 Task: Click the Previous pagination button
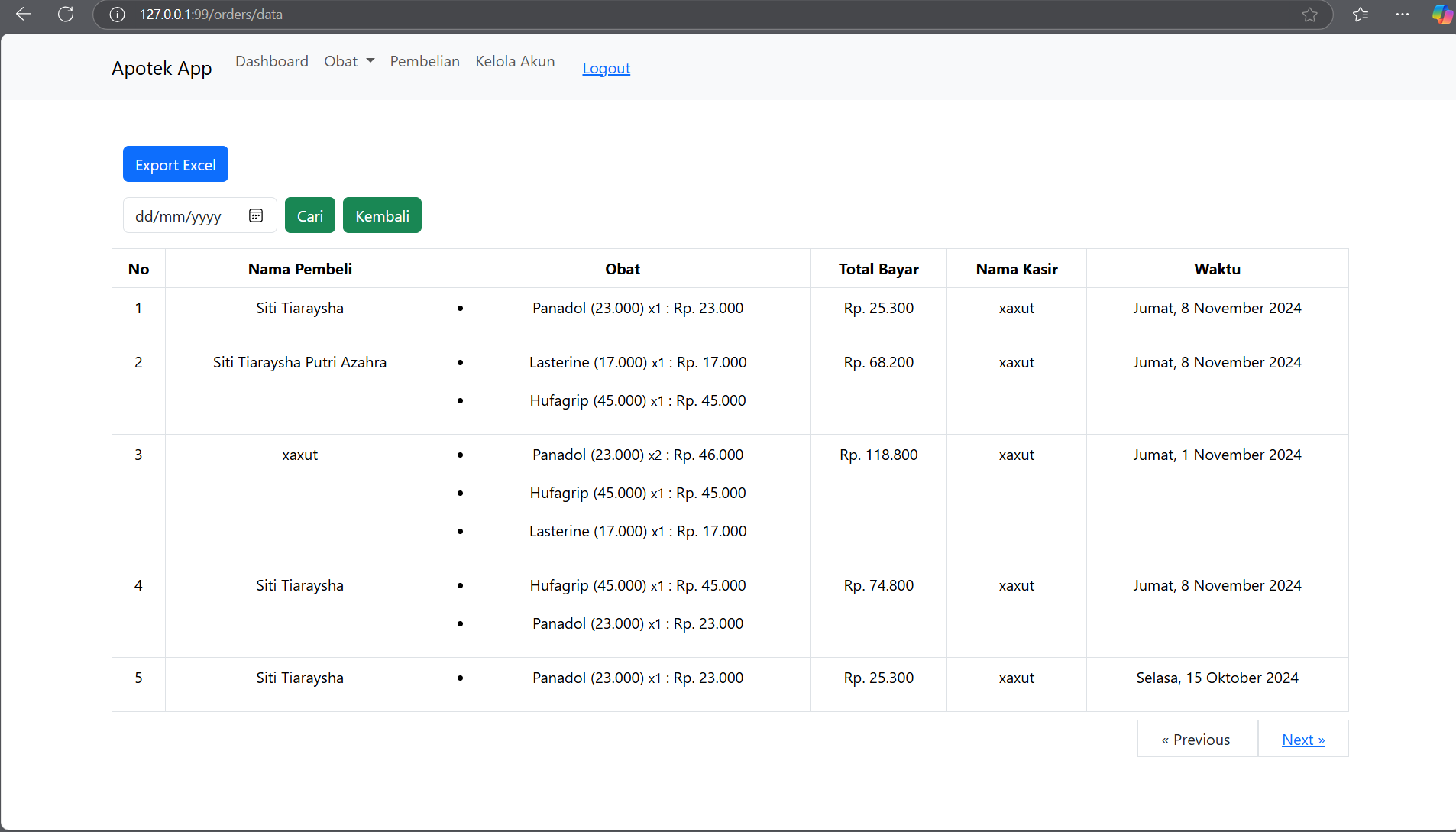pos(1196,740)
